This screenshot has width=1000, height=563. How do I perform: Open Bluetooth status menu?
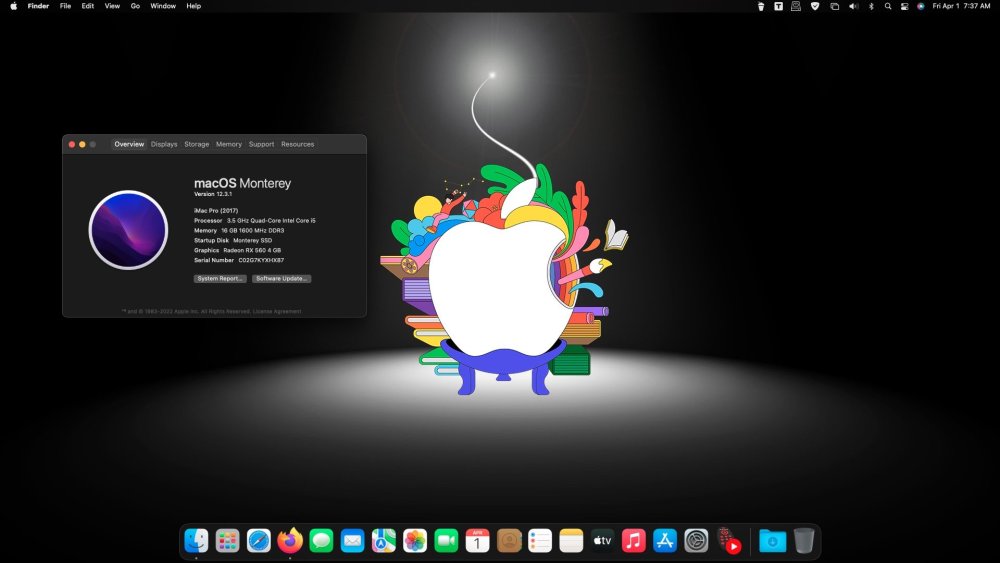[871, 6]
